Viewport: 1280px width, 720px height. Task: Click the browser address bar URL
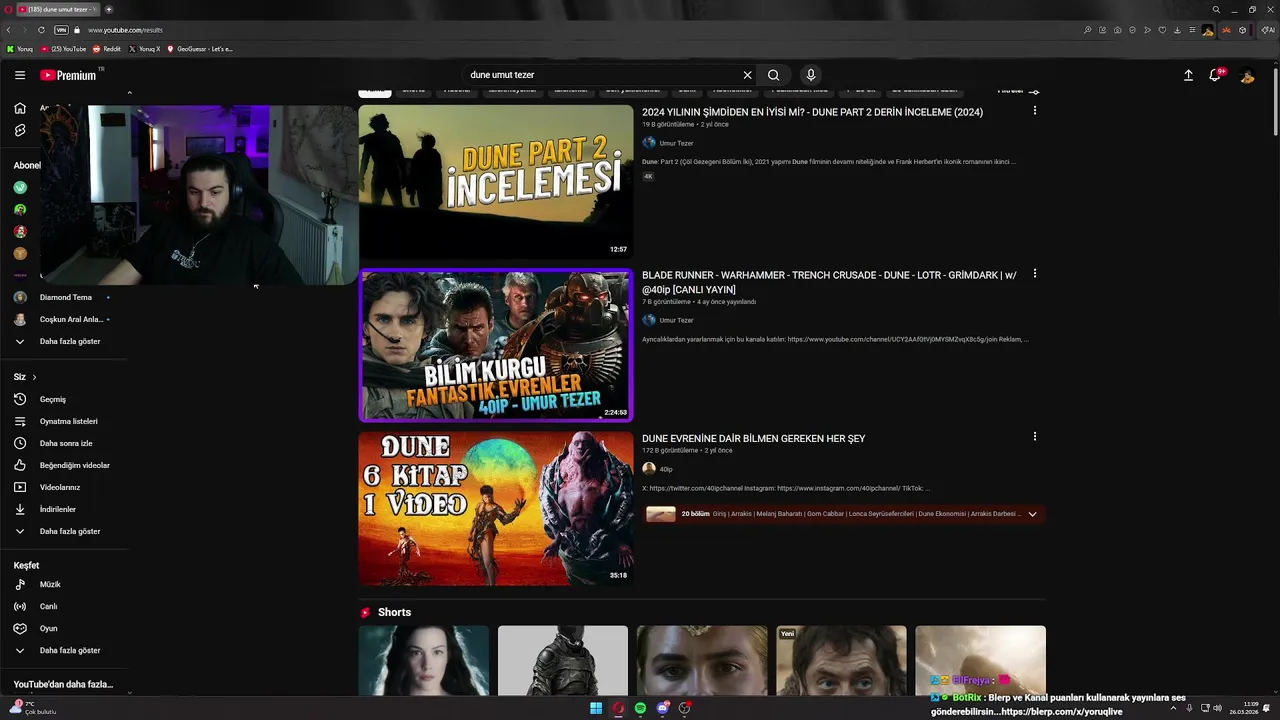[125, 30]
